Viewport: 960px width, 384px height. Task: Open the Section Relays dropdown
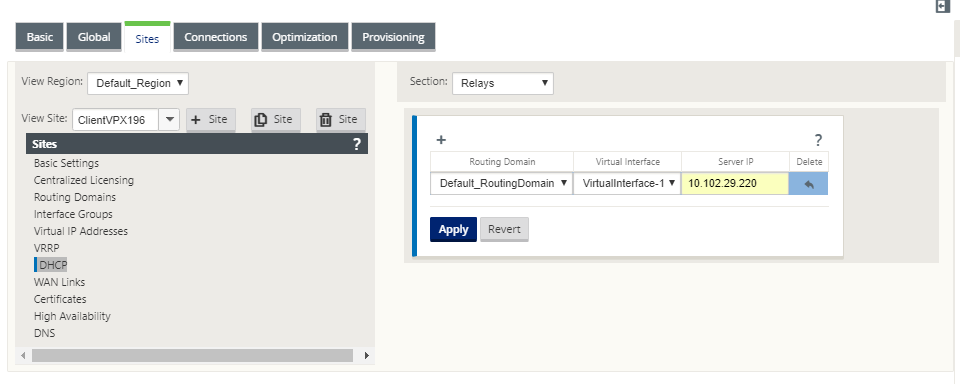pos(503,83)
